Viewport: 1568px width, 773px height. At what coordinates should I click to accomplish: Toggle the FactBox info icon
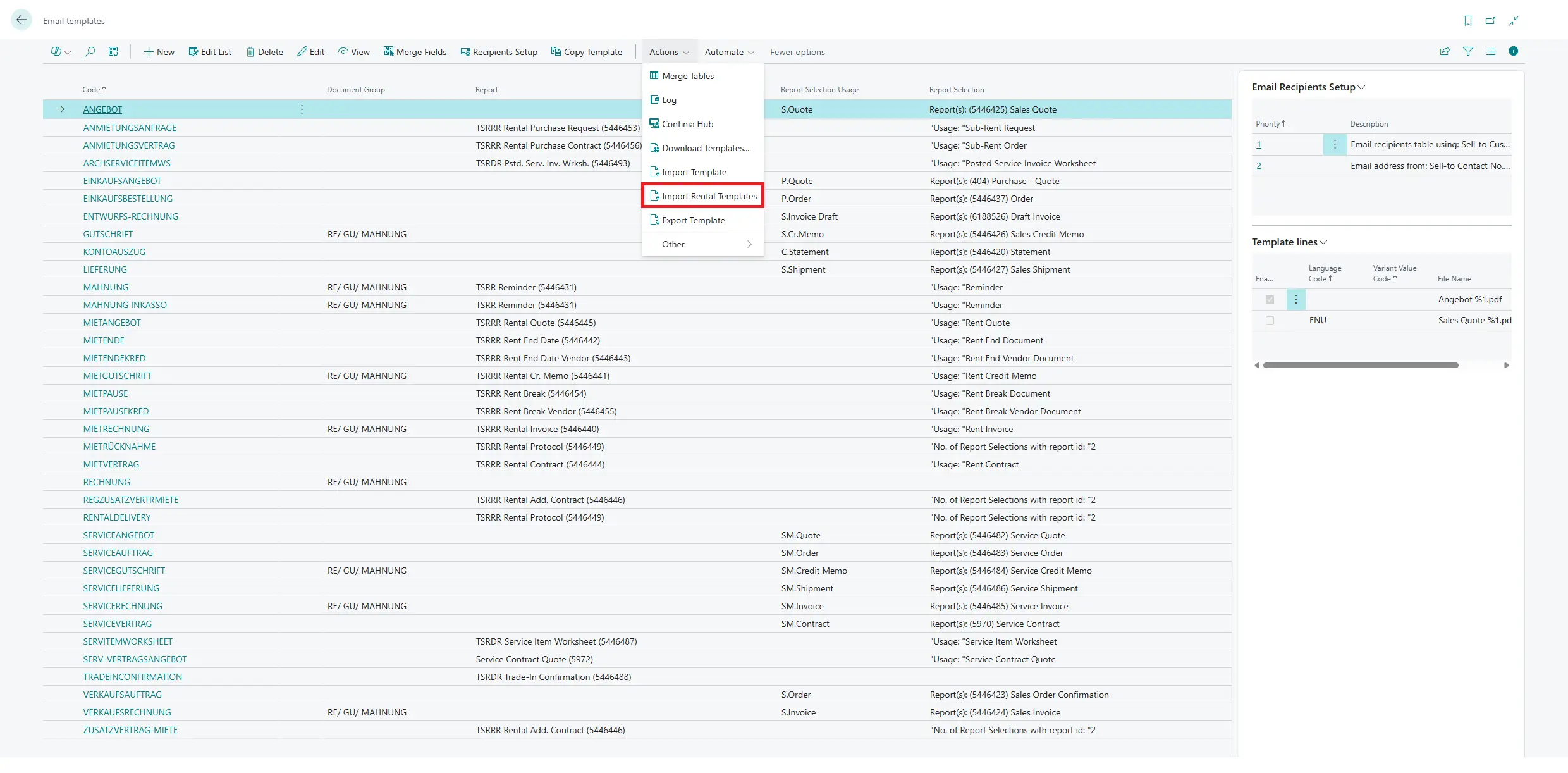pyautogui.click(x=1513, y=51)
